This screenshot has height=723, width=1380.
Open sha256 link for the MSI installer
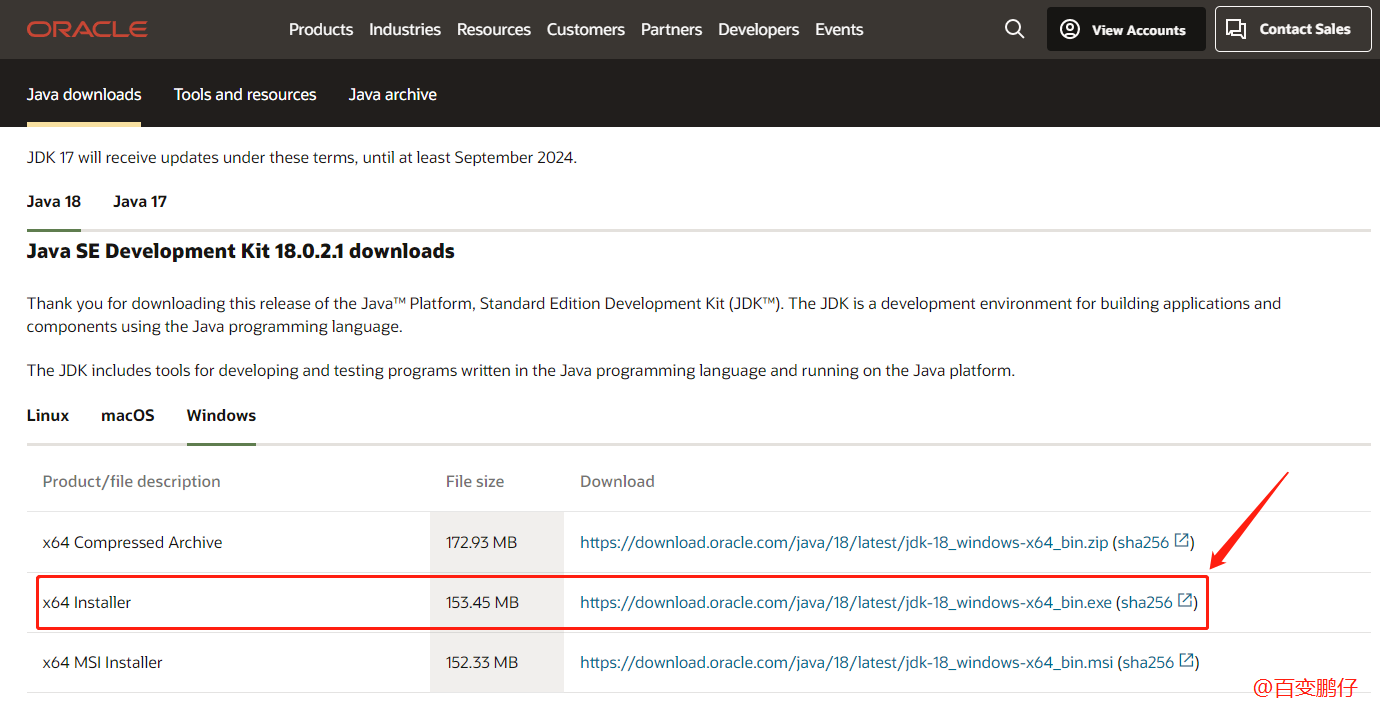pyautogui.click(x=1148, y=663)
